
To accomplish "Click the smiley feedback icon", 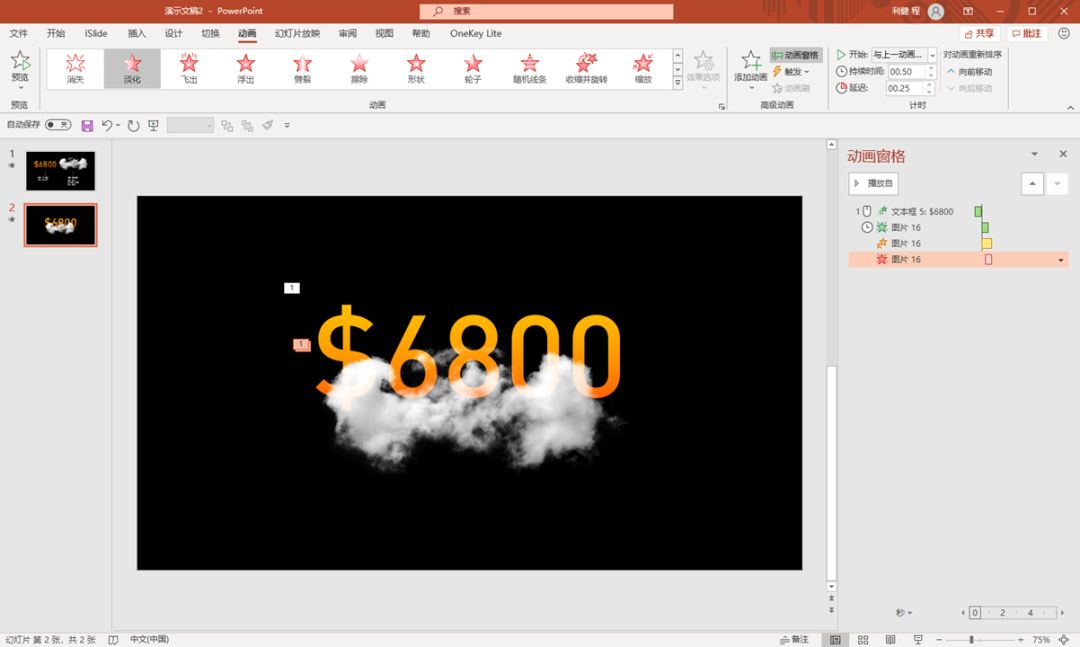I will click(x=1063, y=33).
